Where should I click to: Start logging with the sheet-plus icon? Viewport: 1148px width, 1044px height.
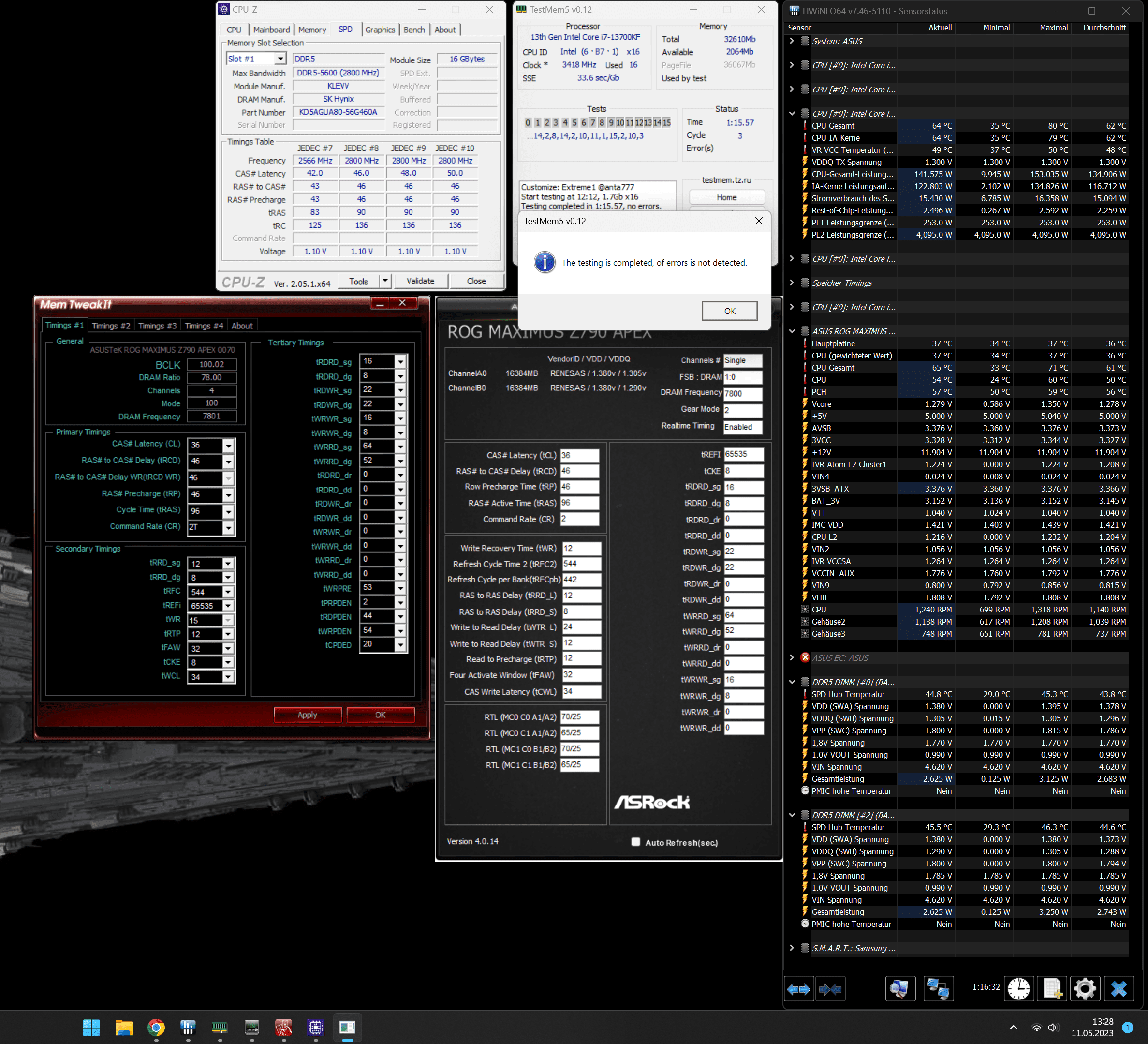point(1052,989)
